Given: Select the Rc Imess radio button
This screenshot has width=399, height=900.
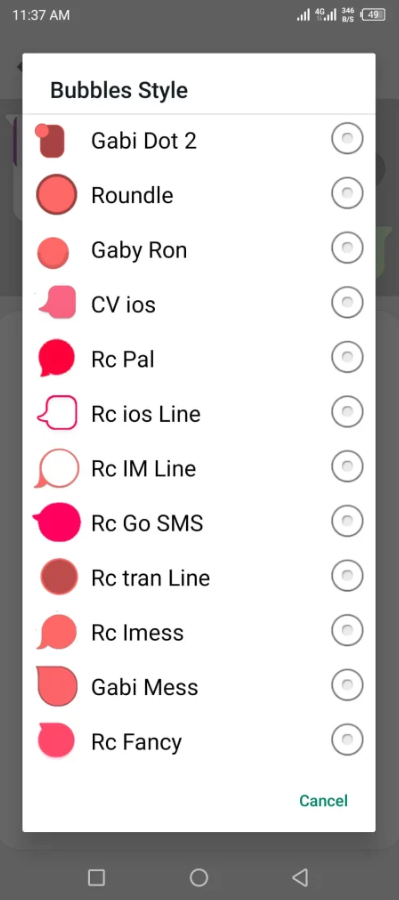Looking at the screenshot, I should tap(347, 630).
